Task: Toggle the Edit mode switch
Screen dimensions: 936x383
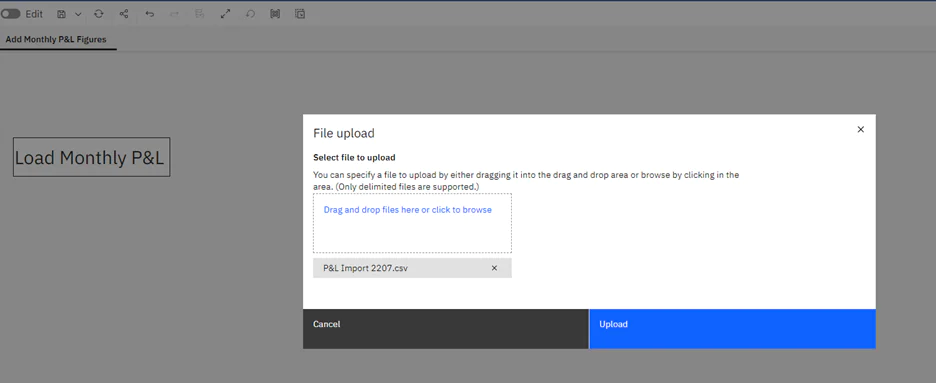Action: [x=11, y=14]
